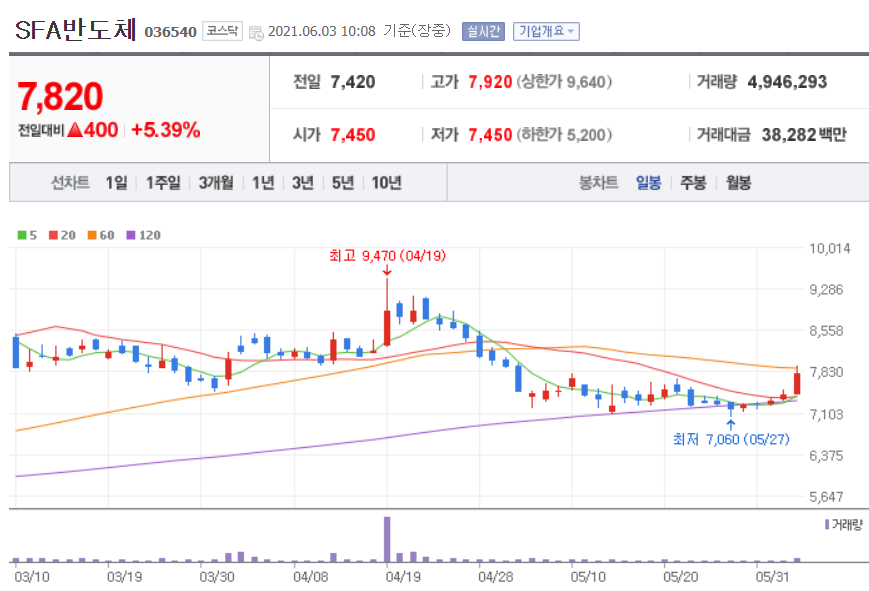
Task: Click the 10,014 price axis label
Action: click(x=830, y=248)
